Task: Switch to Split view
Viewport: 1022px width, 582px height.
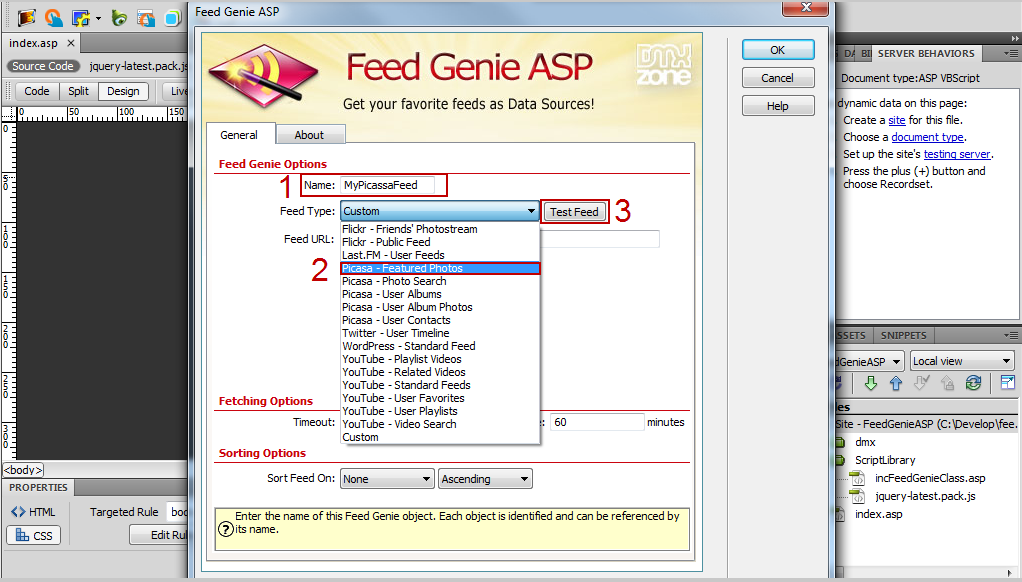Action: pyautogui.click(x=78, y=91)
